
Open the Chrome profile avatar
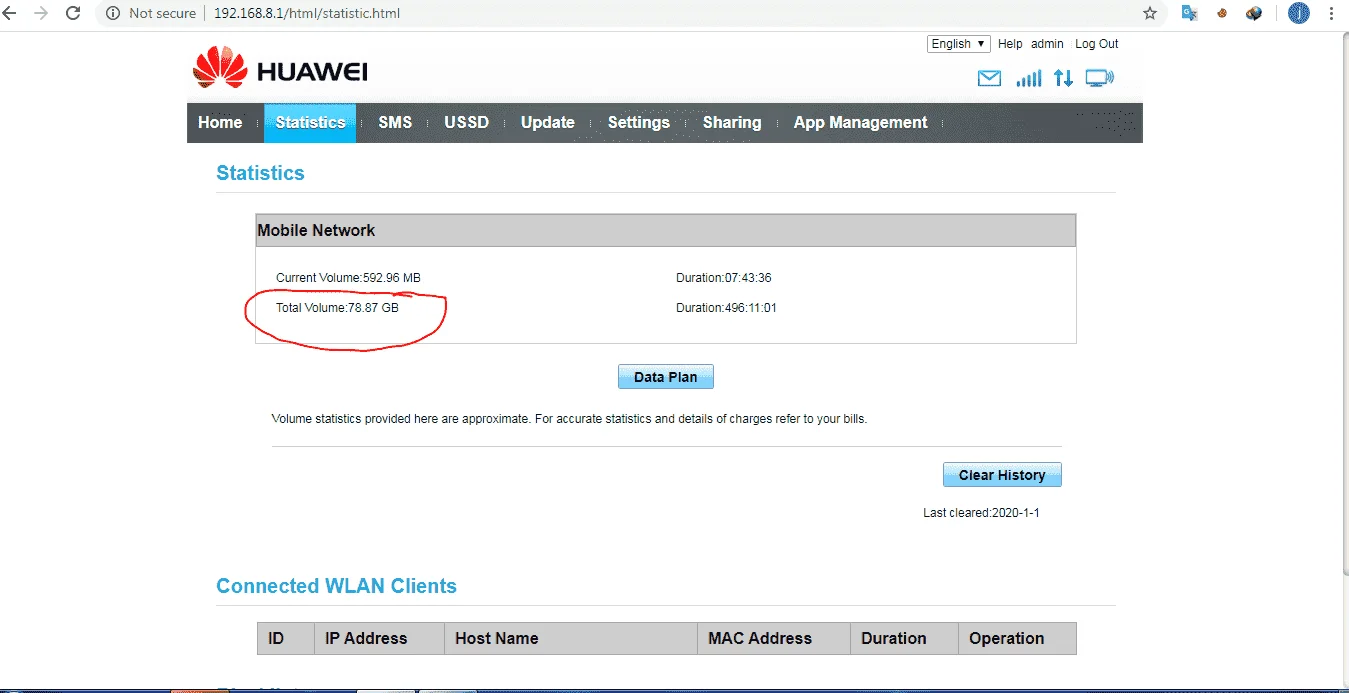coord(1298,14)
